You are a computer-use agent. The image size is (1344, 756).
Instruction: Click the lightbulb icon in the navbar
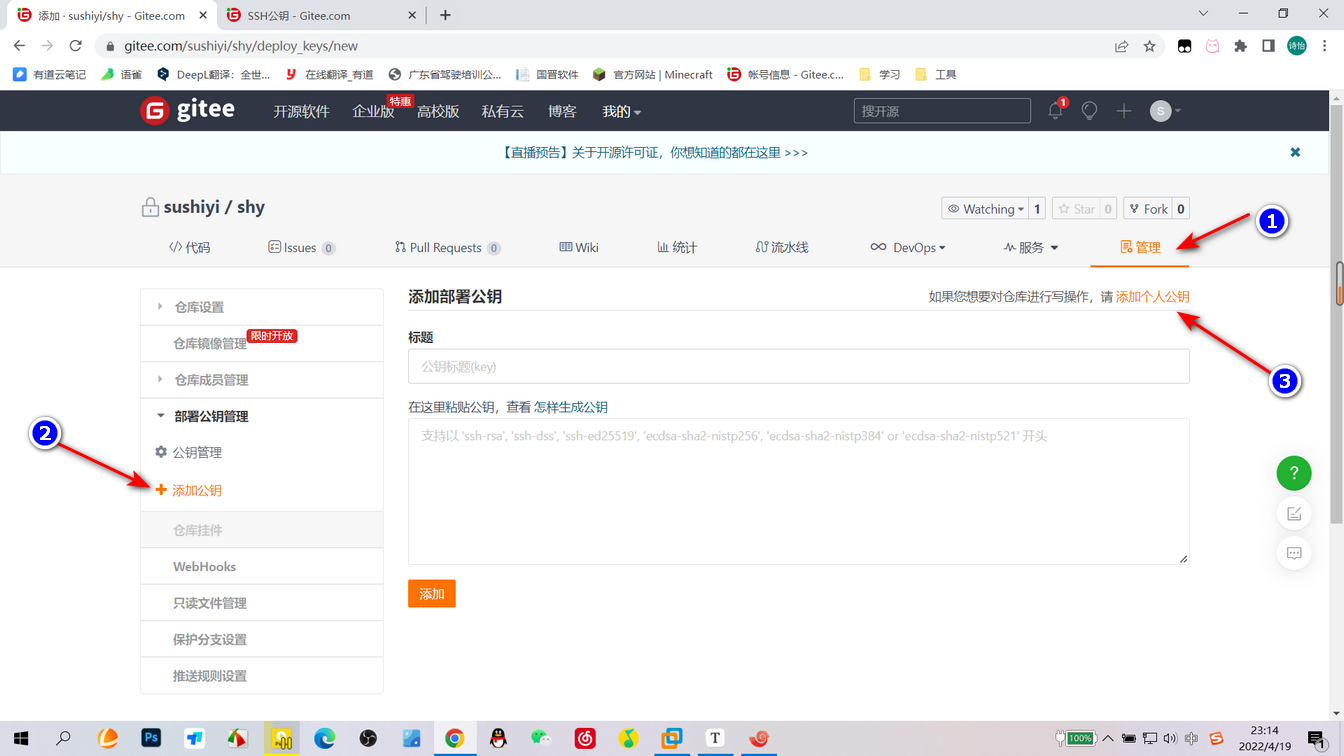coord(1089,111)
